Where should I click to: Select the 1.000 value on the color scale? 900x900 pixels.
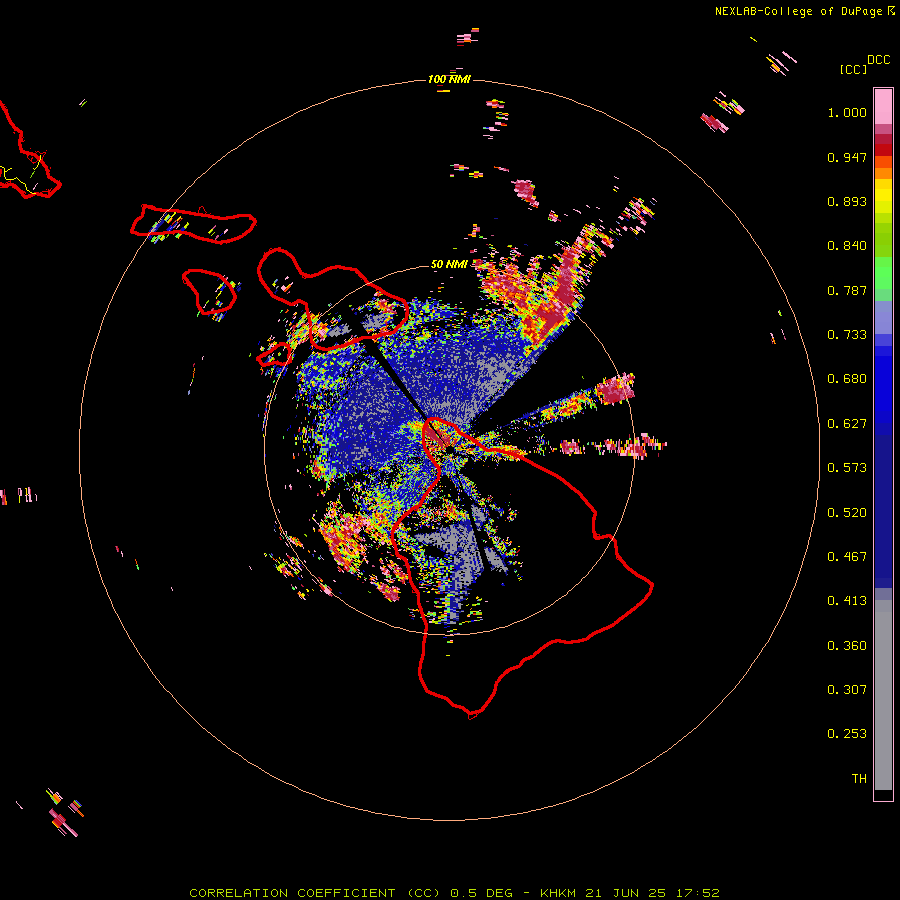[x=847, y=112]
